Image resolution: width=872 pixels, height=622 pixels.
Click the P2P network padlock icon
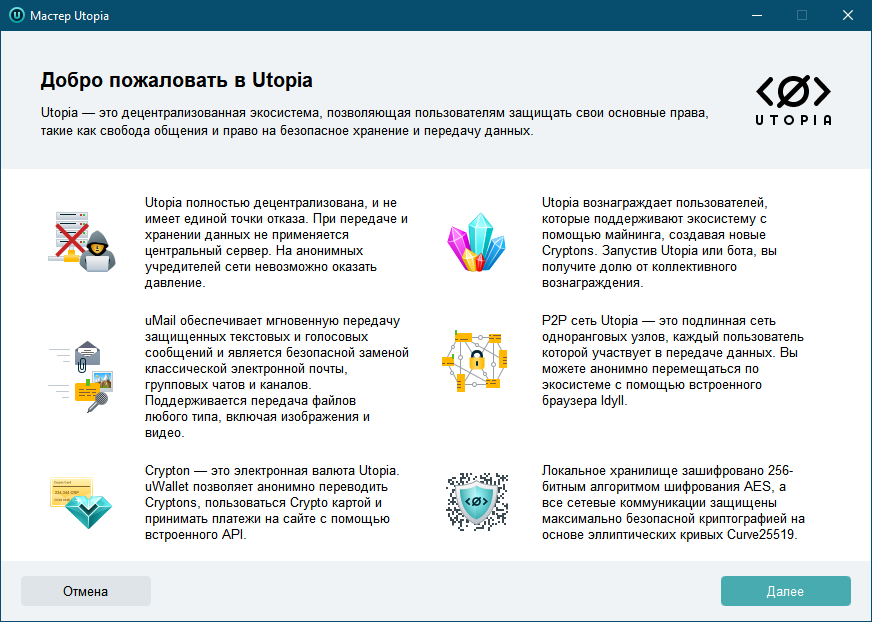tap(476, 361)
